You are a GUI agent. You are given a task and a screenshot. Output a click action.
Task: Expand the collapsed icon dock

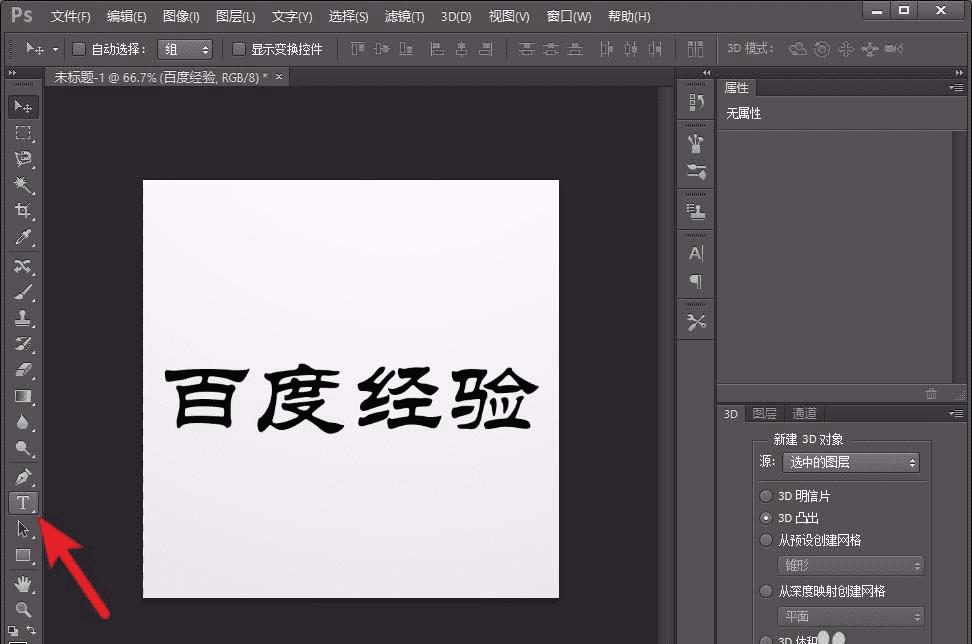click(x=706, y=73)
